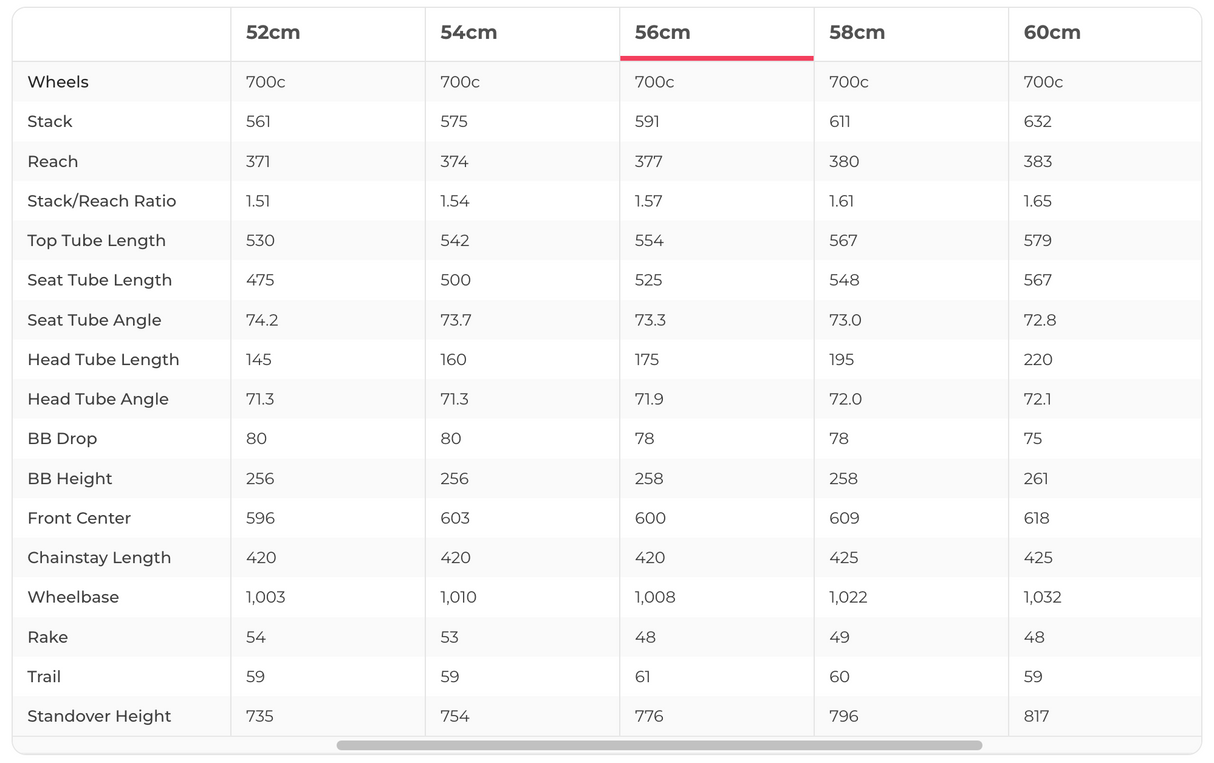This screenshot has width=1214, height=763.
Task: Click the Chainstay Length row label
Action: tap(99, 558)
